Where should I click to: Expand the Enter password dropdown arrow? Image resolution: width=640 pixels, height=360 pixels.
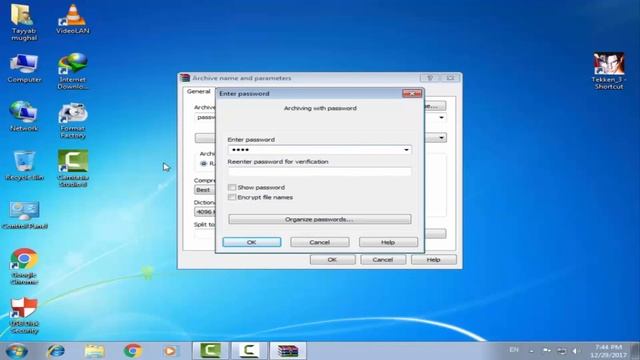pos(406,150)
